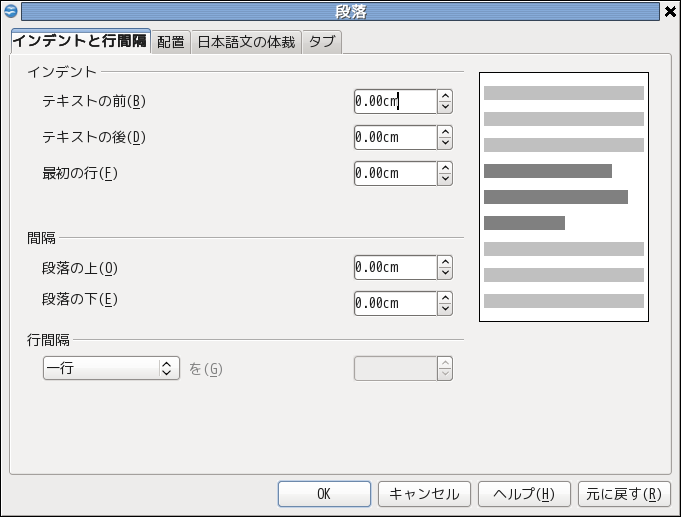
Task: Focus the 最初の行 input field
Action: tap(395, 174)
